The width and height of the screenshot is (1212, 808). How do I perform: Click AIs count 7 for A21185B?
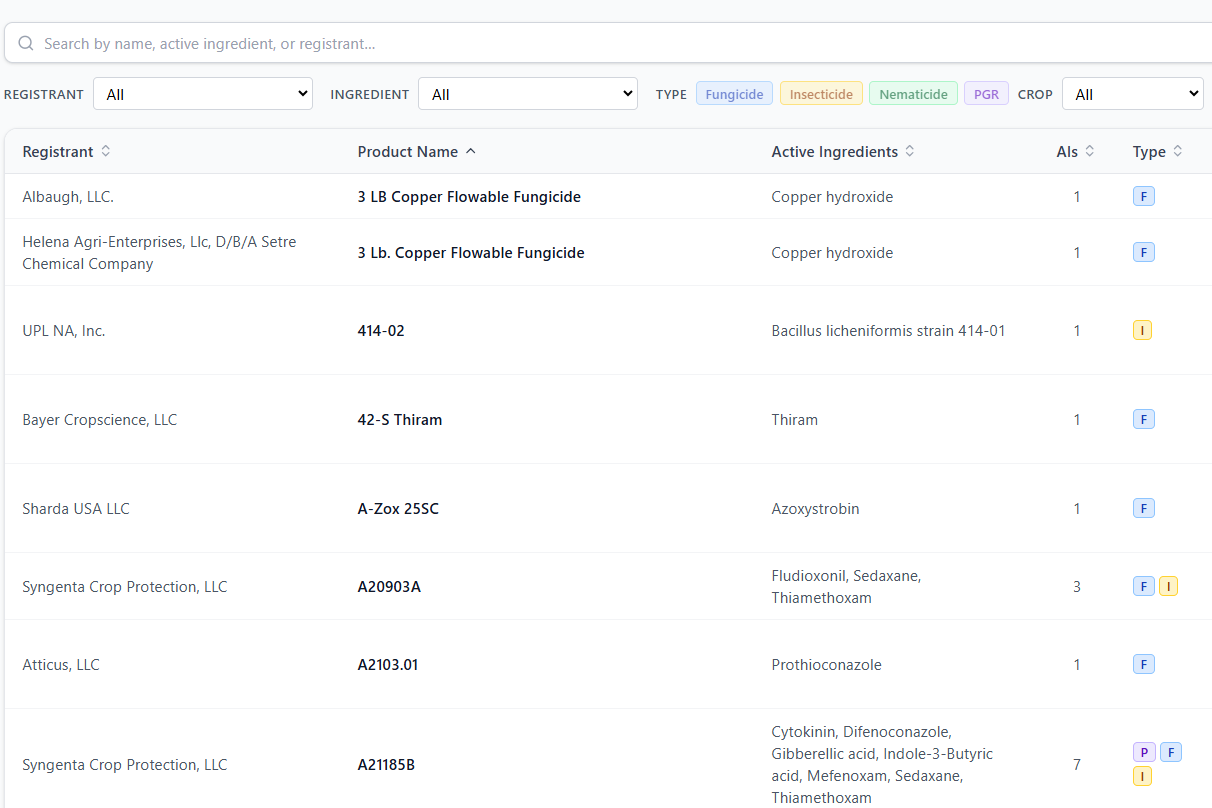click(x=1077, y=764)
